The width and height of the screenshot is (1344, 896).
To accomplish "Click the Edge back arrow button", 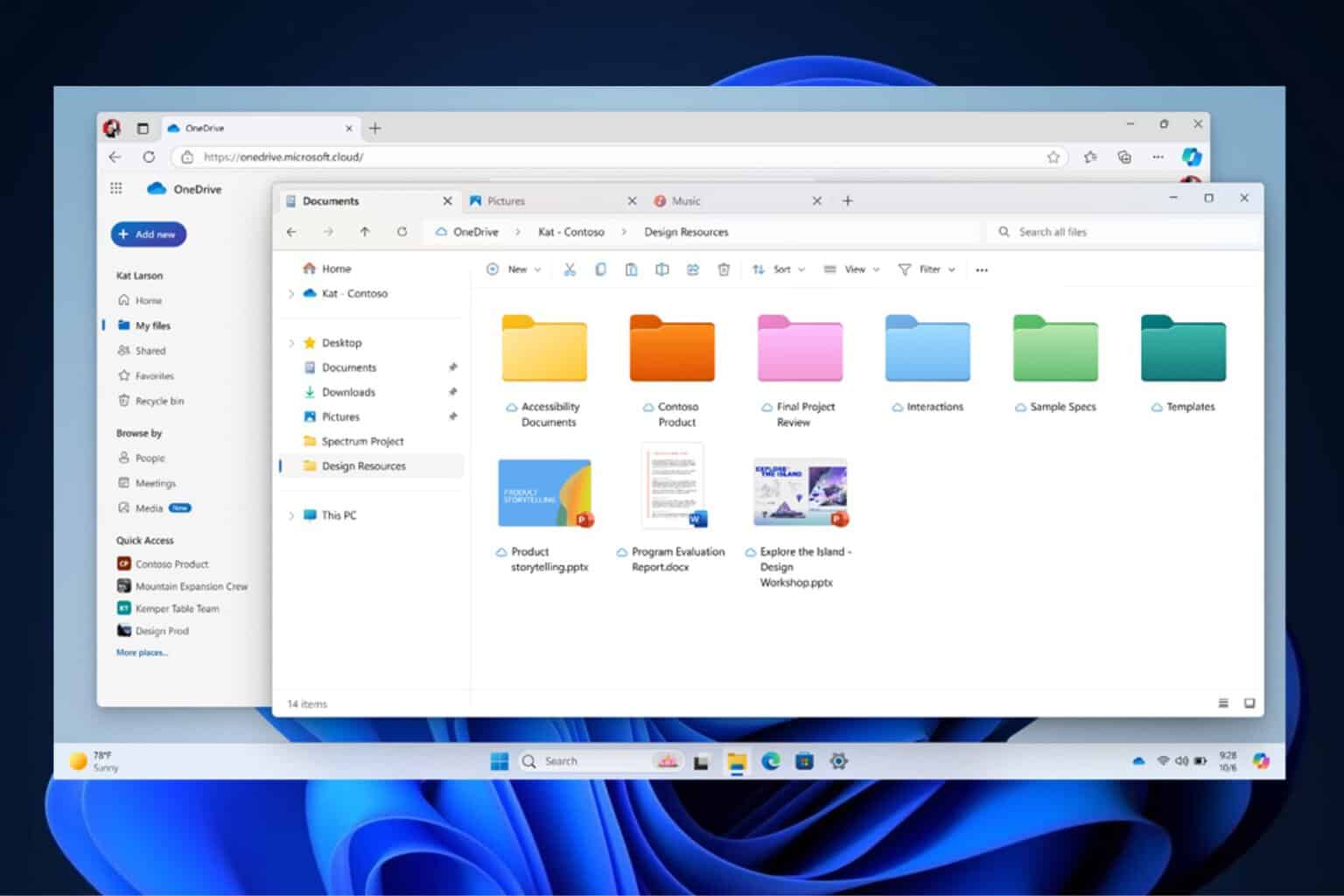I will click(x=115, y=157).
